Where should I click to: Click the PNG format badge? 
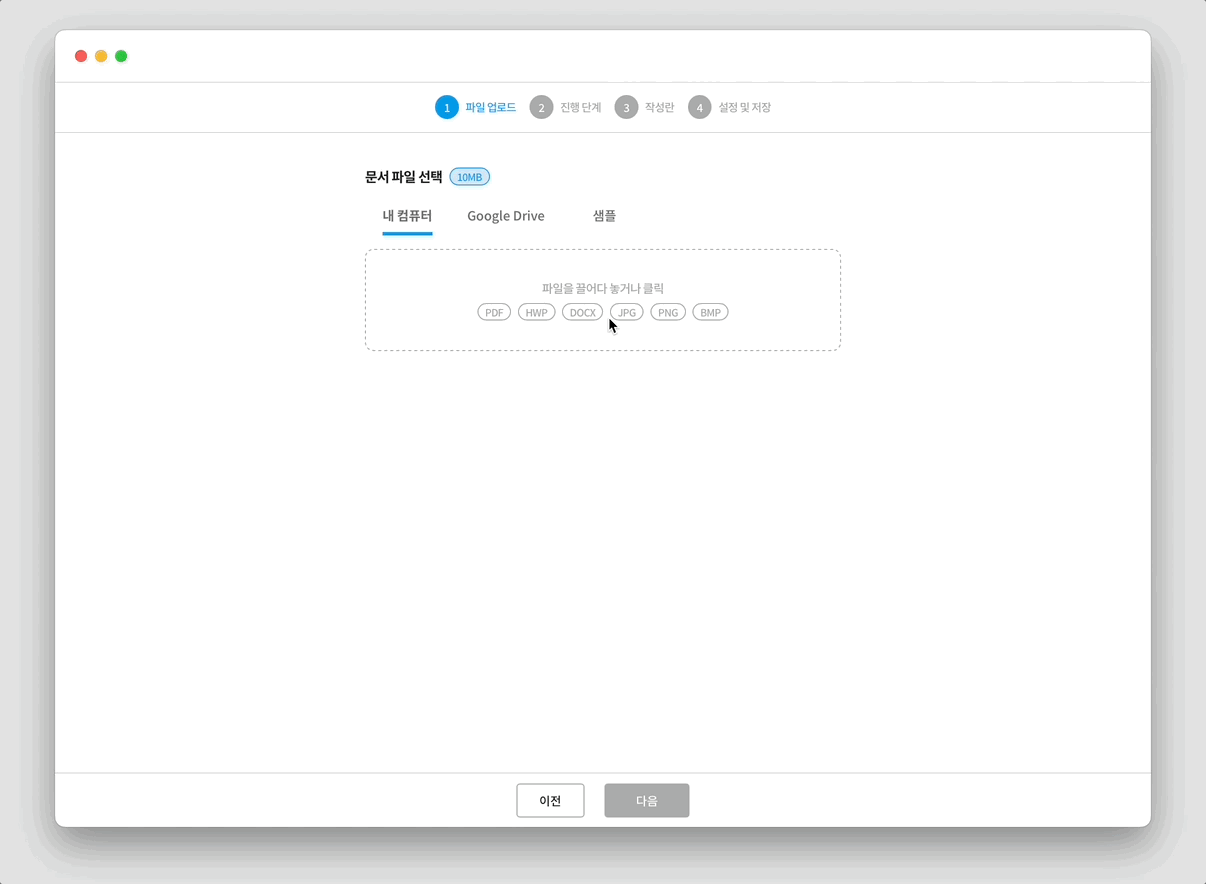coord(668,313)
